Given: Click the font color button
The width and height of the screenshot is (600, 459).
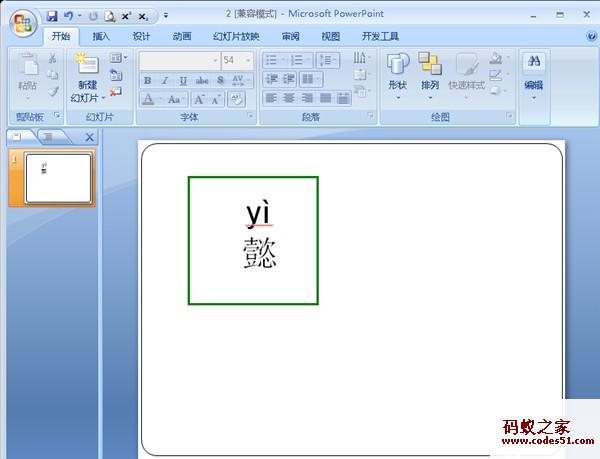Looking at the screenshot, I should (x=149, y=99).
